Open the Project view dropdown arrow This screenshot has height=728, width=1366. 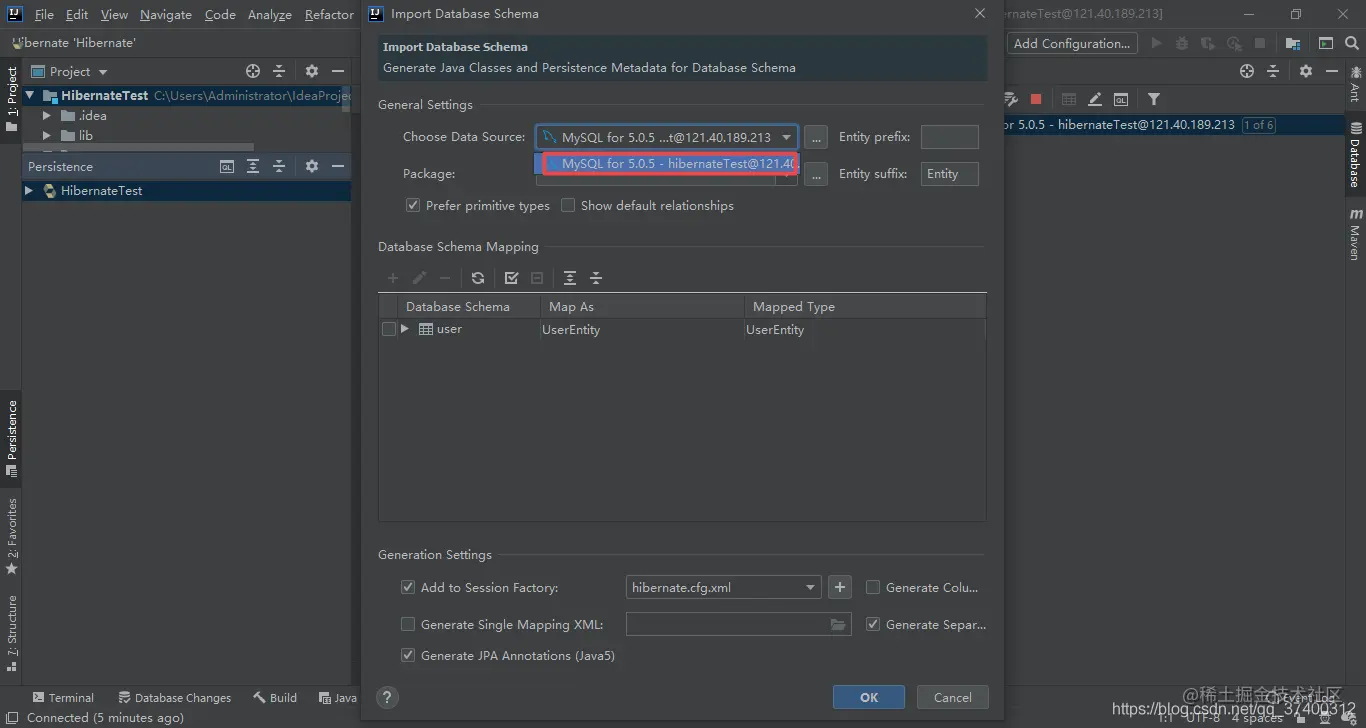point(103,72)
